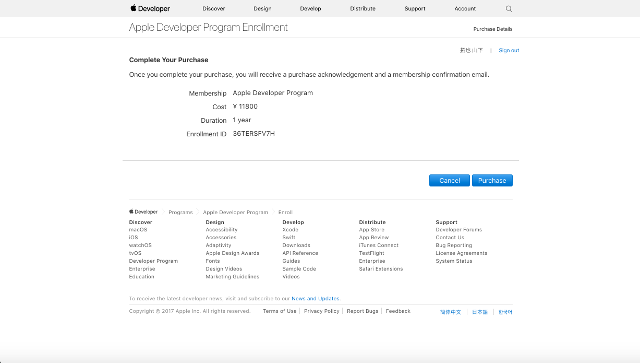The height and width of the screenshot is (363, 640).
Task: Open the Privacy Policy link
Action: pos(322,311)
